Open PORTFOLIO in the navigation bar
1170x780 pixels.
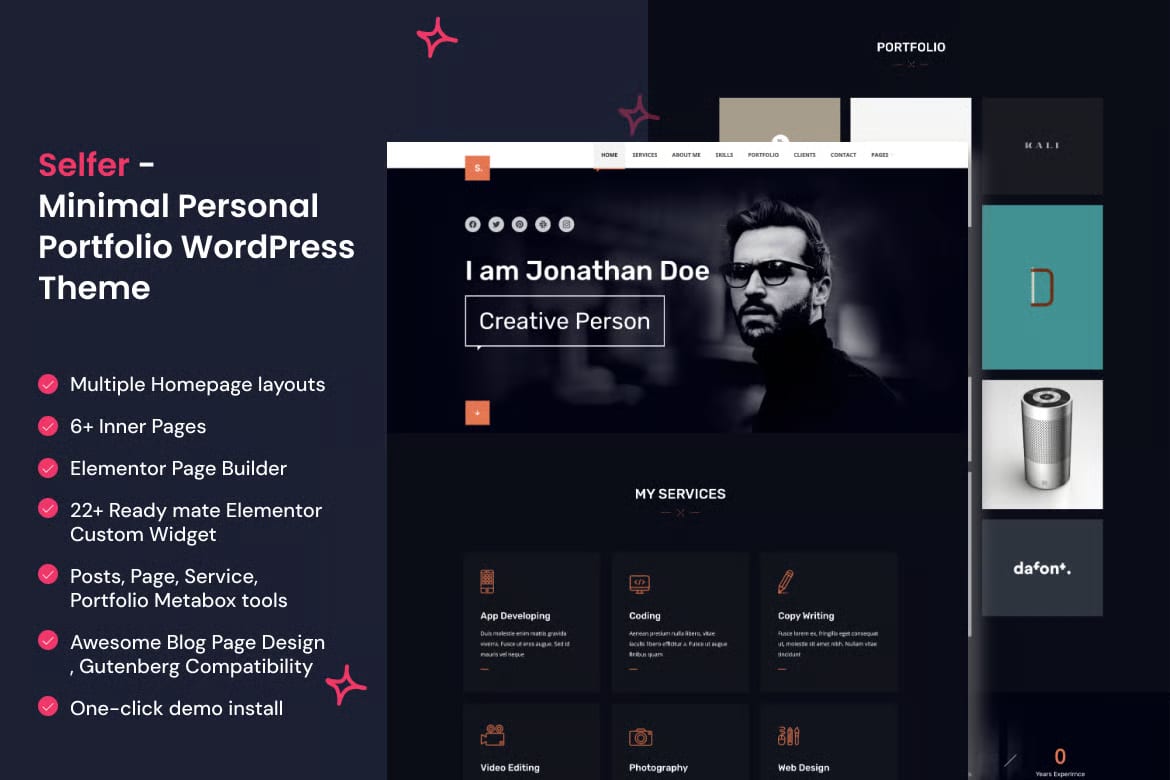(x=763, y=155)
